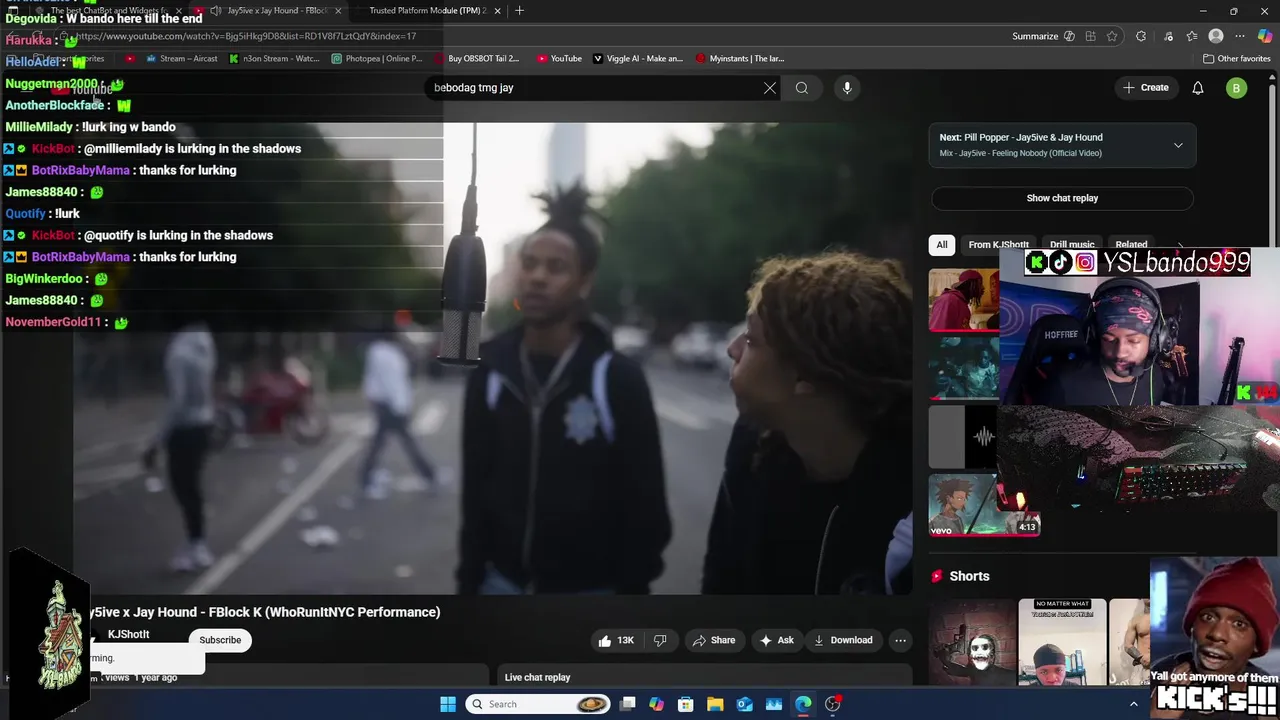Click the Ask button under the video
Image resolution: width=1280 pixels, height=720 pixels.
777,640
